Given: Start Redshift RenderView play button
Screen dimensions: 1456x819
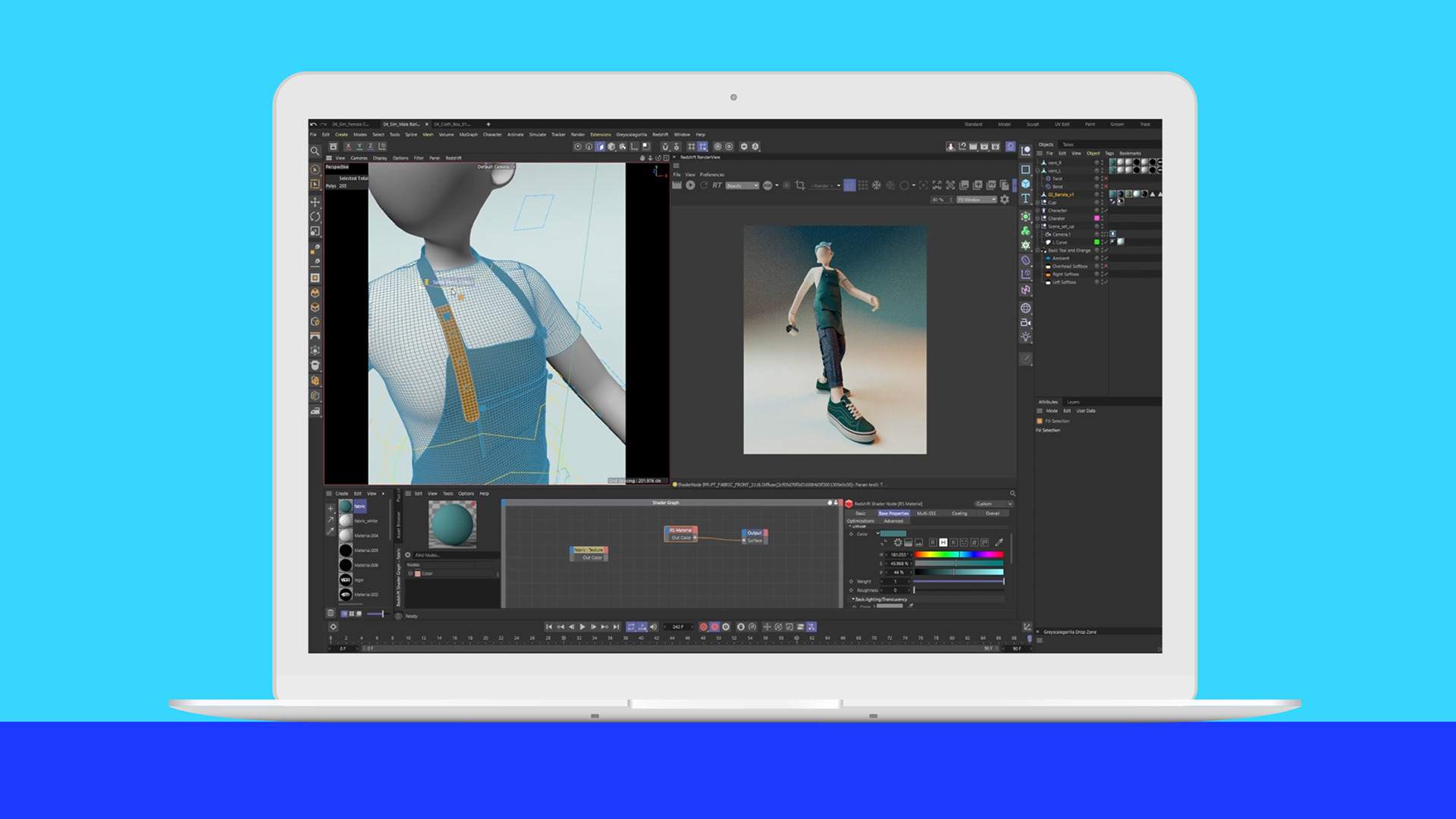Looking at the screenshot, I should 690,186.
